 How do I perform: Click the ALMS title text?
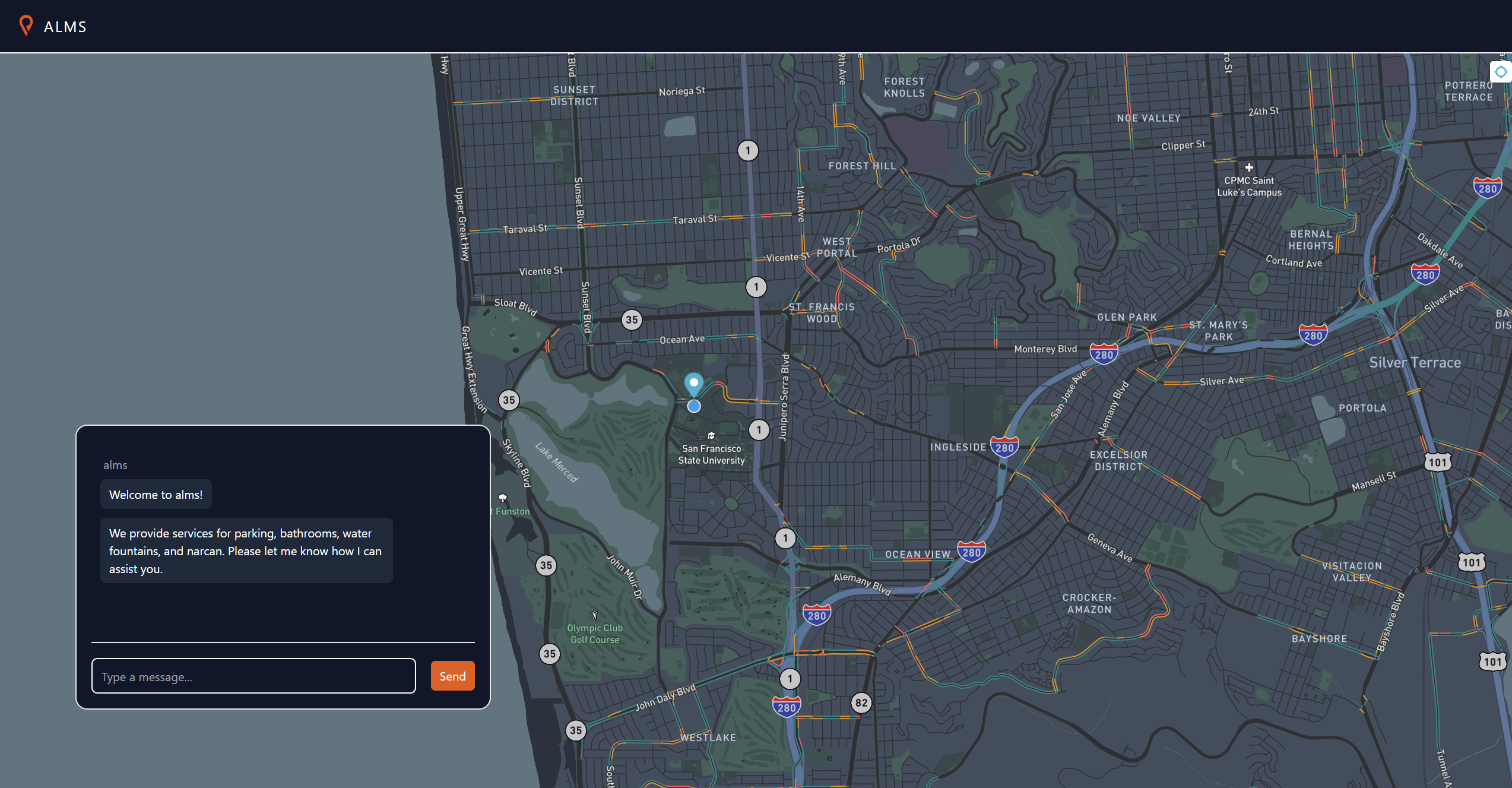click(x=65, y=27)
